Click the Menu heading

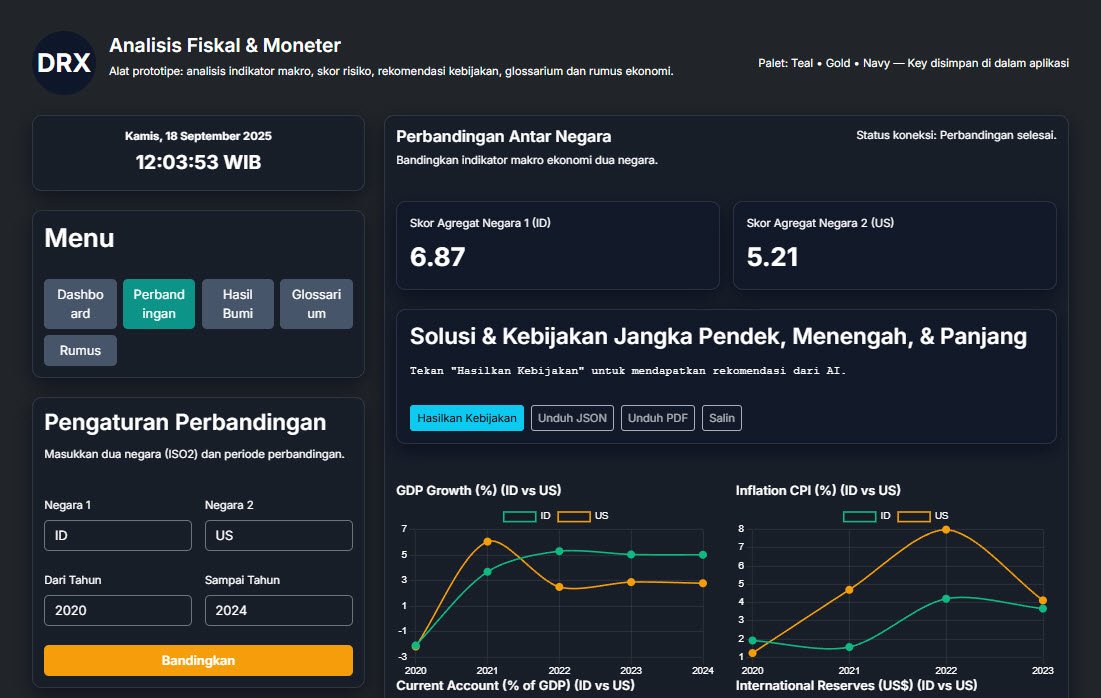(79, 238)
